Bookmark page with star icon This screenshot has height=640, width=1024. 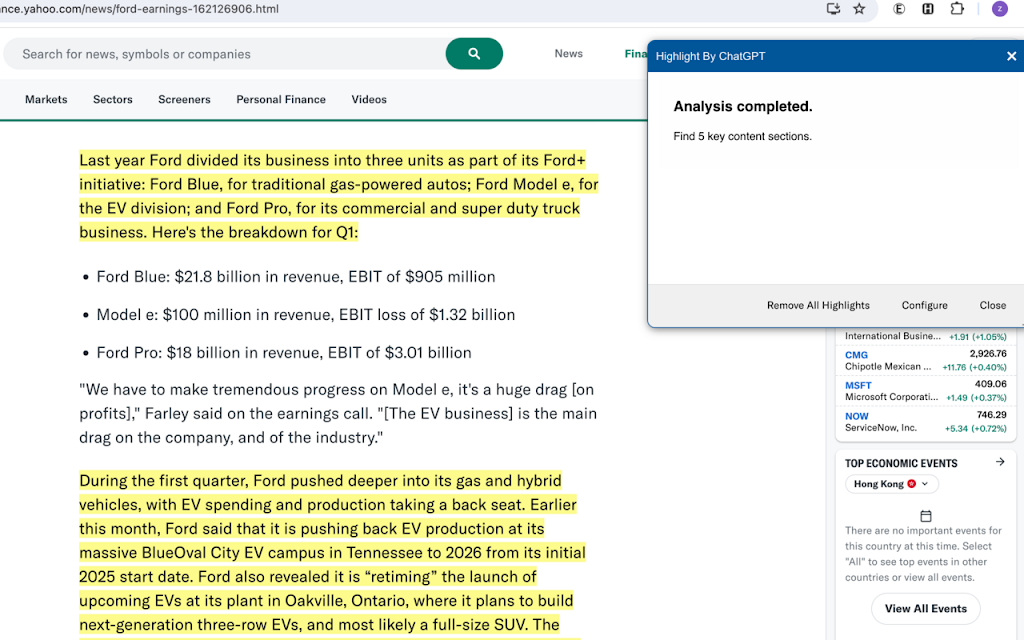[x=859, y=9]
